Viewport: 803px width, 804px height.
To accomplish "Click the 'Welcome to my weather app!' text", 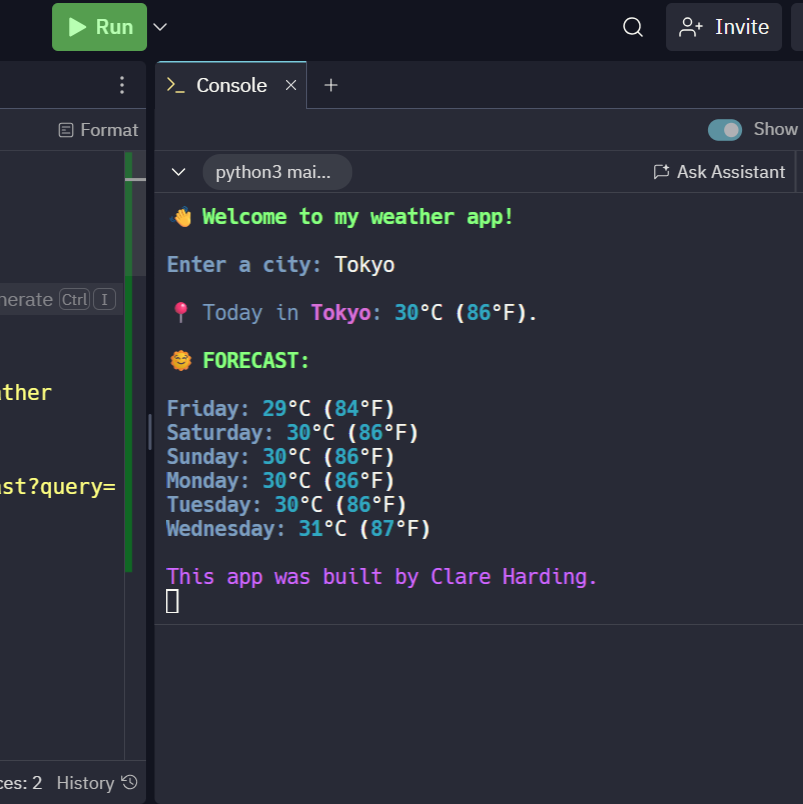I will (357, 217).
